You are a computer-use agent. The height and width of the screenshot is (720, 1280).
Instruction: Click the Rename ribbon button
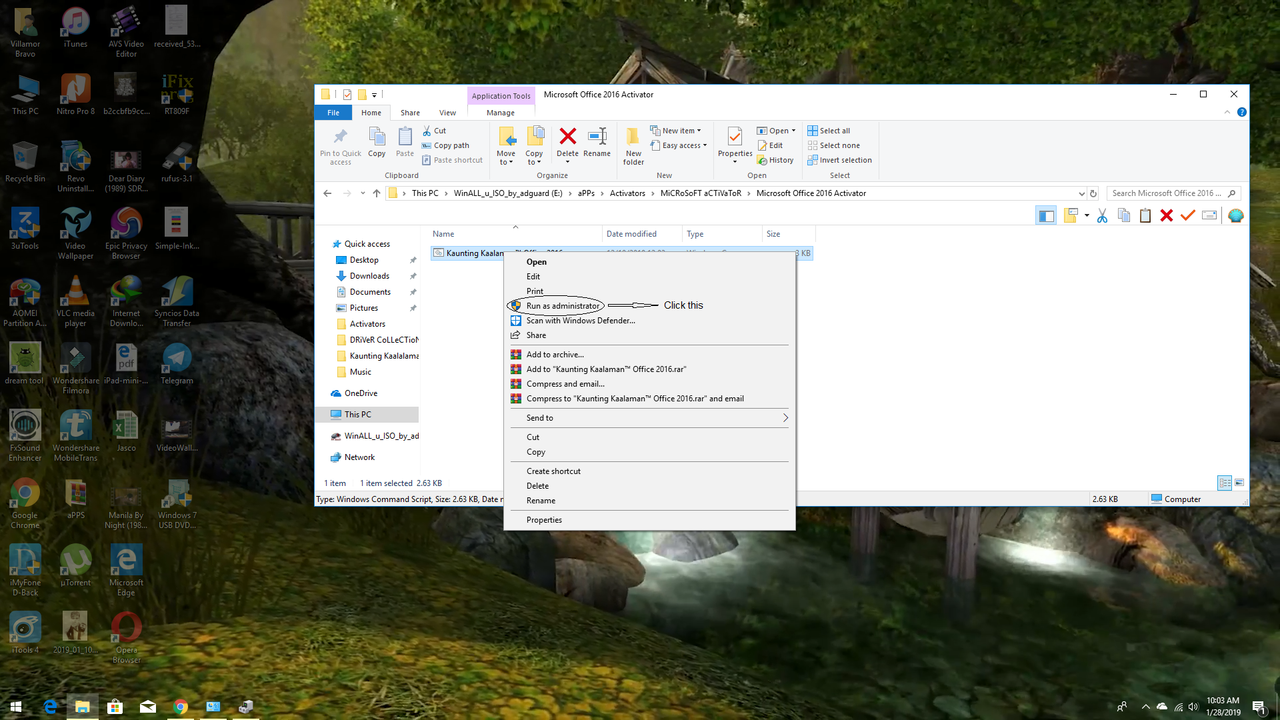(597, 143)
